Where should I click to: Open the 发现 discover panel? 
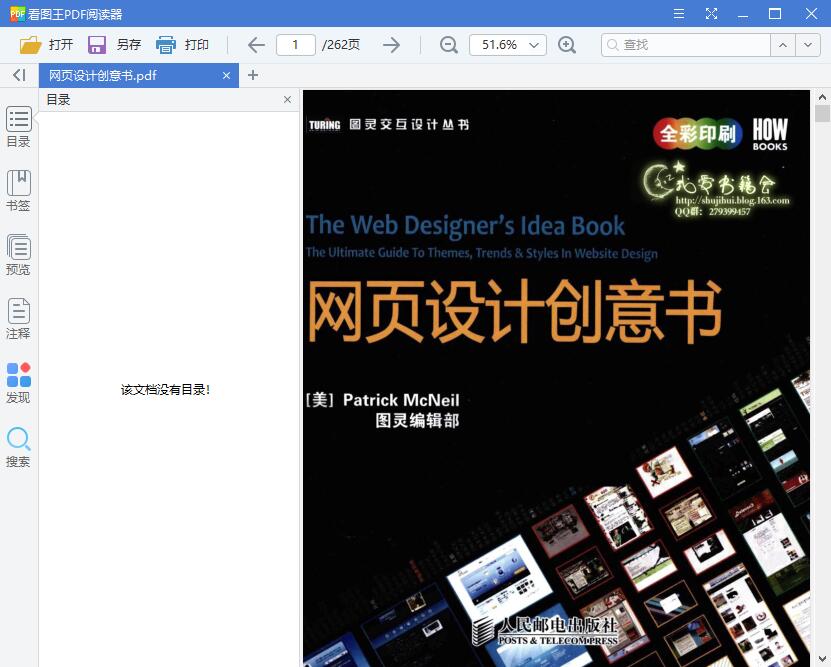click(19, 383)
